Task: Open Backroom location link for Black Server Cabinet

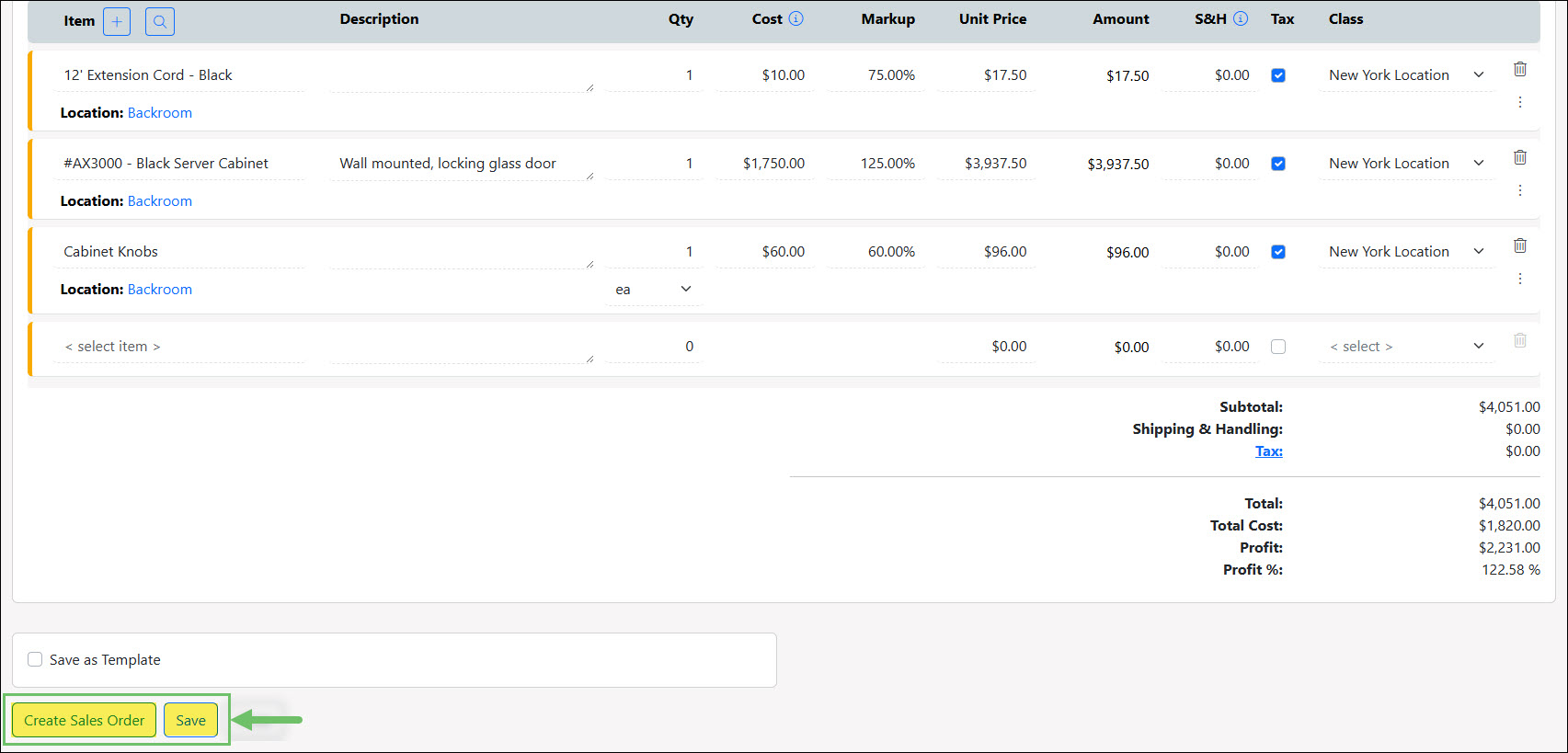Action: coord(160,201)
